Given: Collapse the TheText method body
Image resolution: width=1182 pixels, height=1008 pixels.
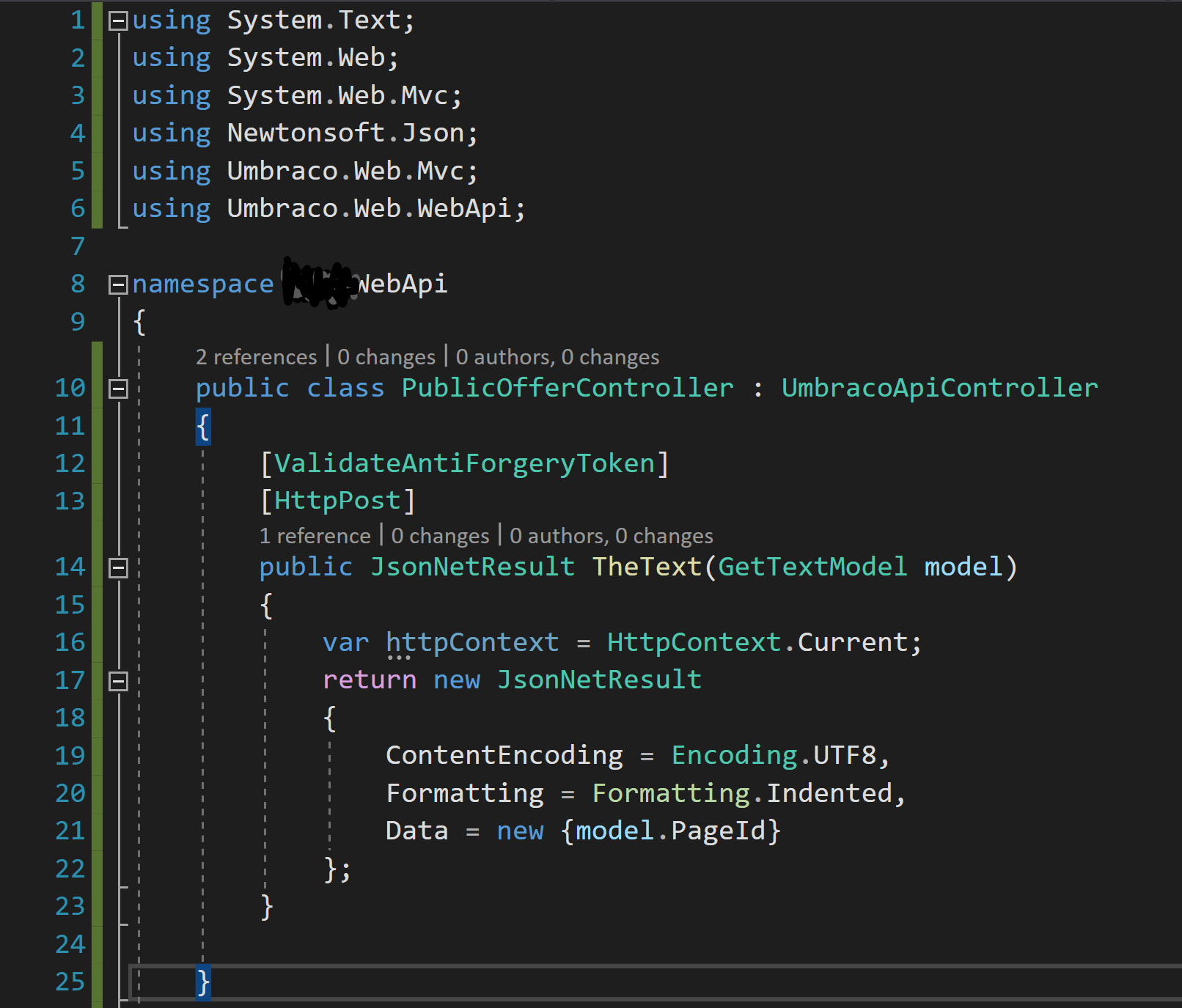Looking at the screenshot, I should click(118, 567).
